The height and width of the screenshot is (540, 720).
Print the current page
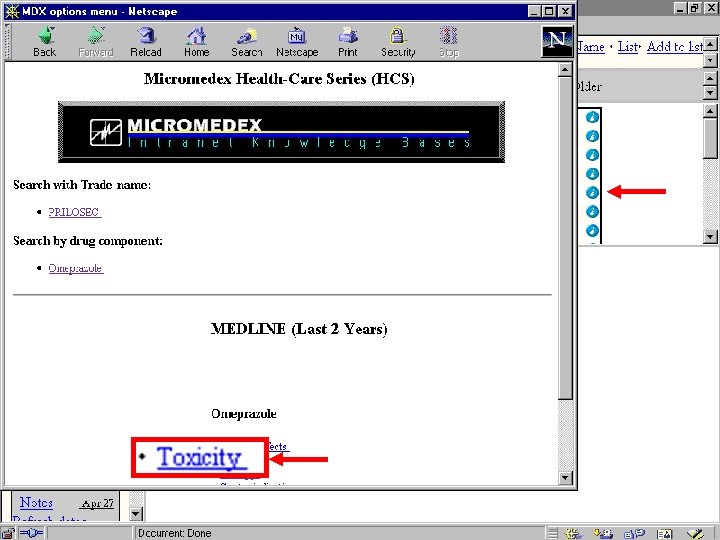(x=348, y=42)
